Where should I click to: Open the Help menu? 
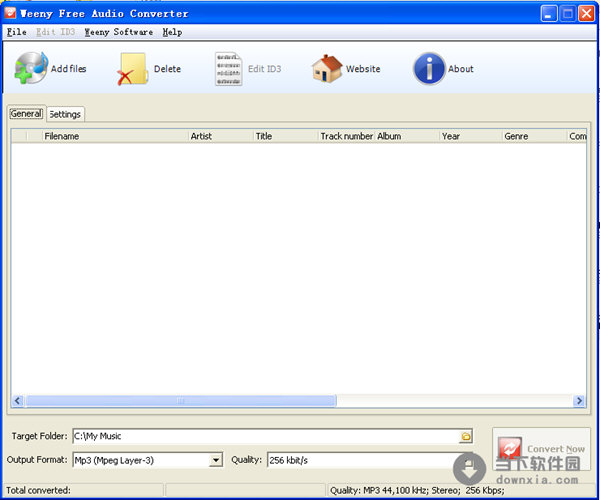pos(172,32)
